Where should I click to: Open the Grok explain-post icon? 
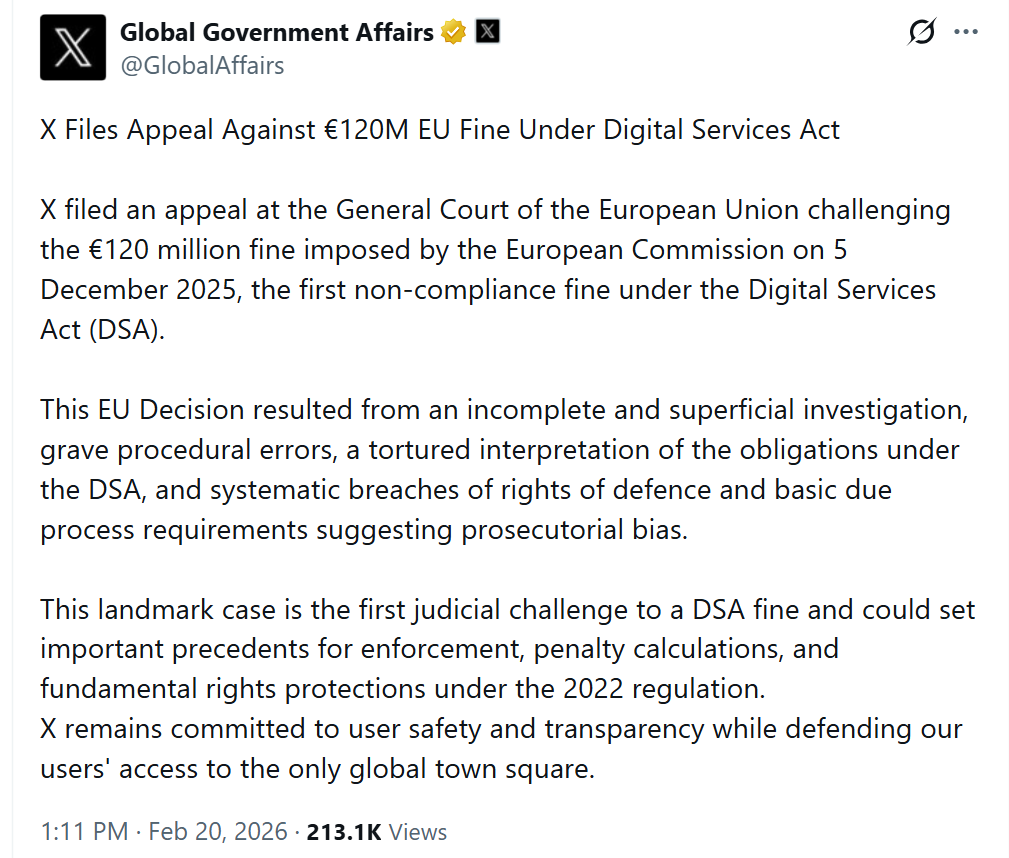click(921, 33)
